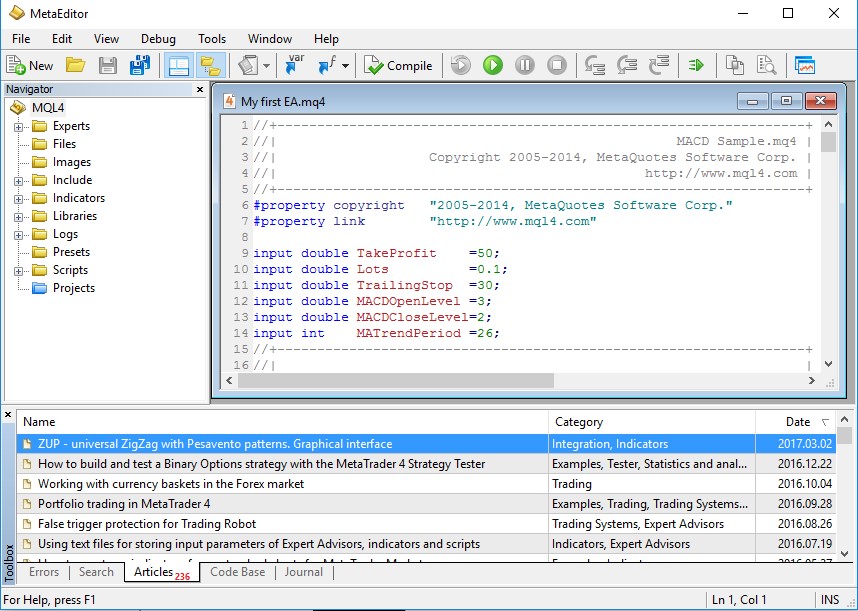Expand the Experts folder in Navigator
Viewport: 858px width, 611px height.
point(18,127)
